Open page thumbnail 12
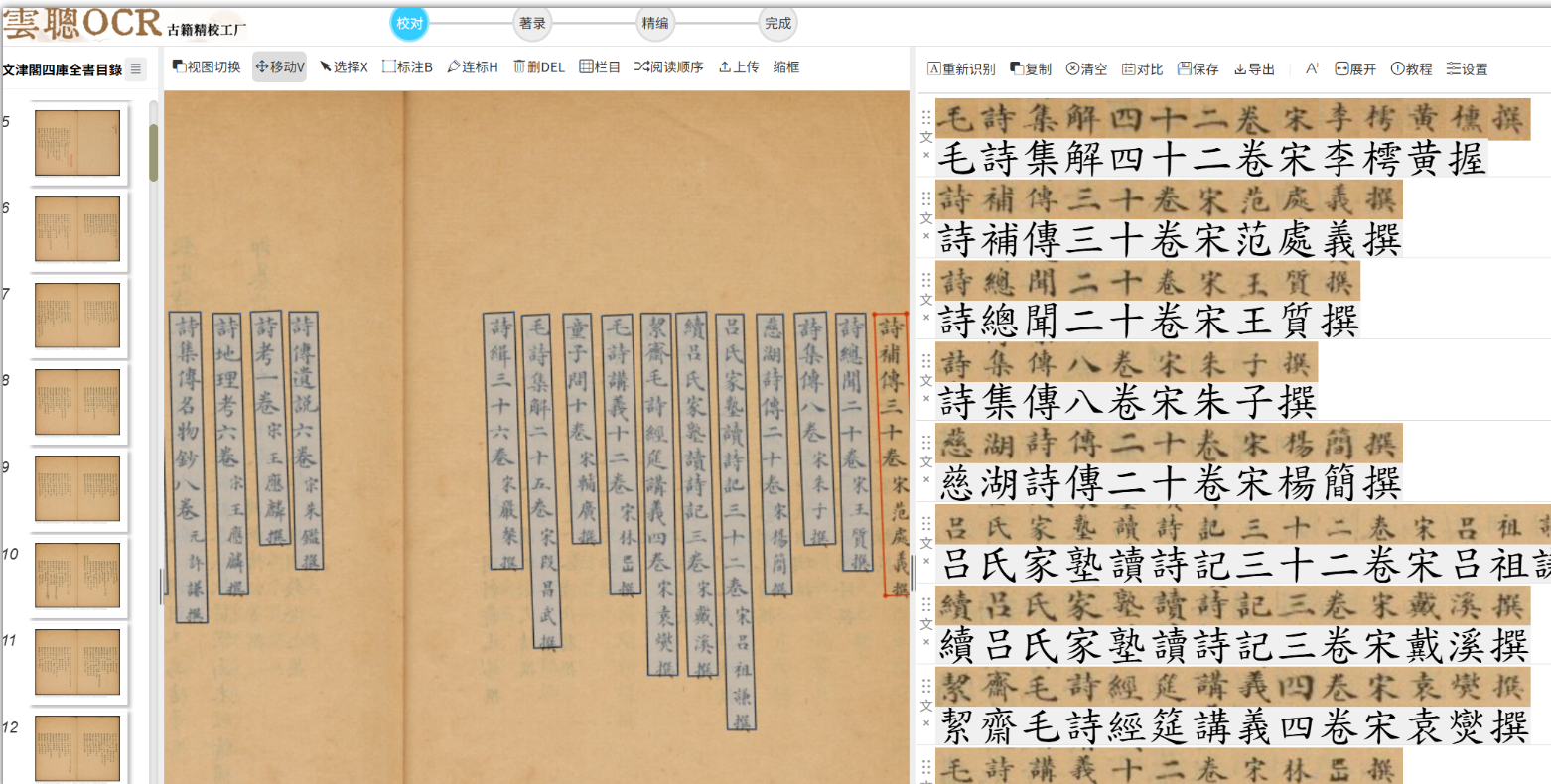This screenshot has width=1551, height=784. click(77, 747)
